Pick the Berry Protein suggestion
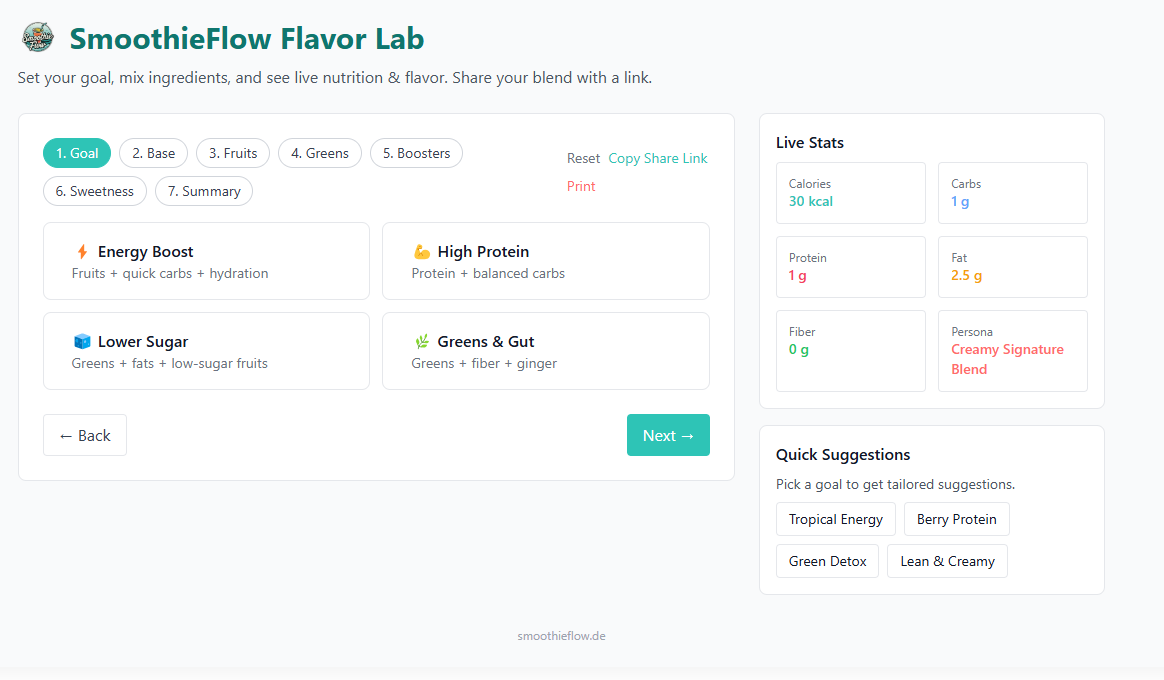This screenshot has height=680, width=1164. 957,519
